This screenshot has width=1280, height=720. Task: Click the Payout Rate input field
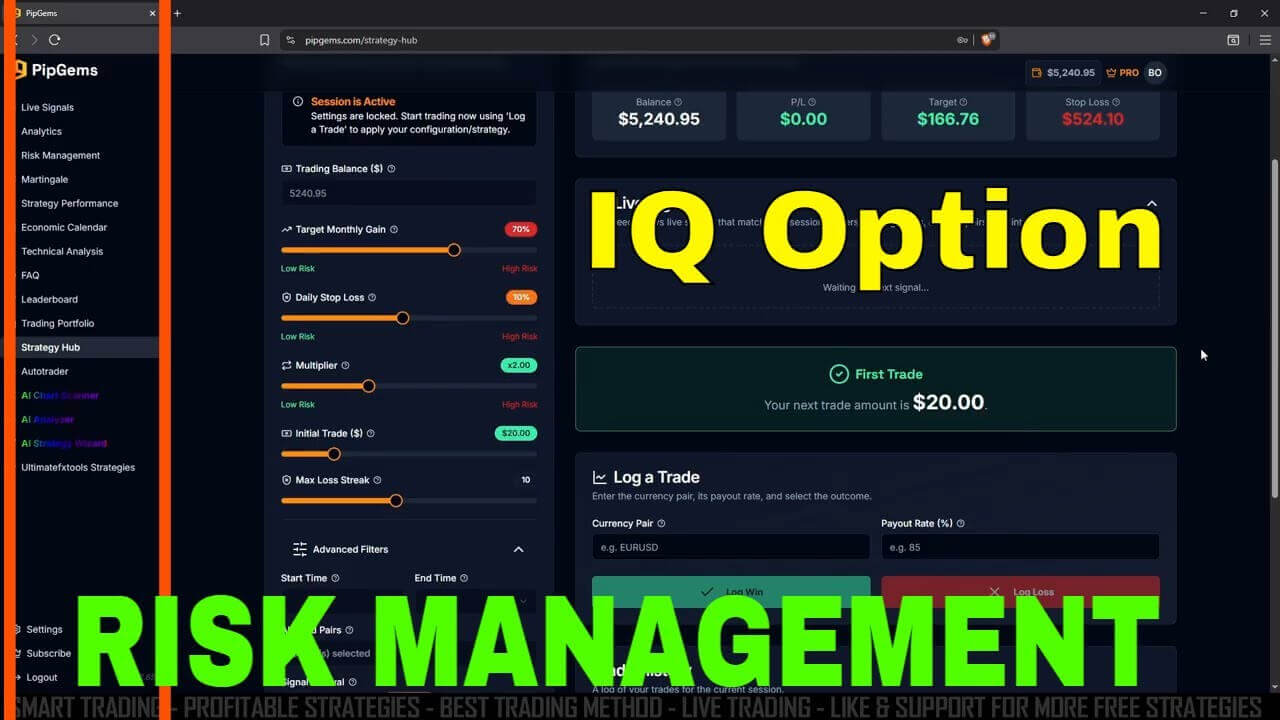pos(1020,547)
